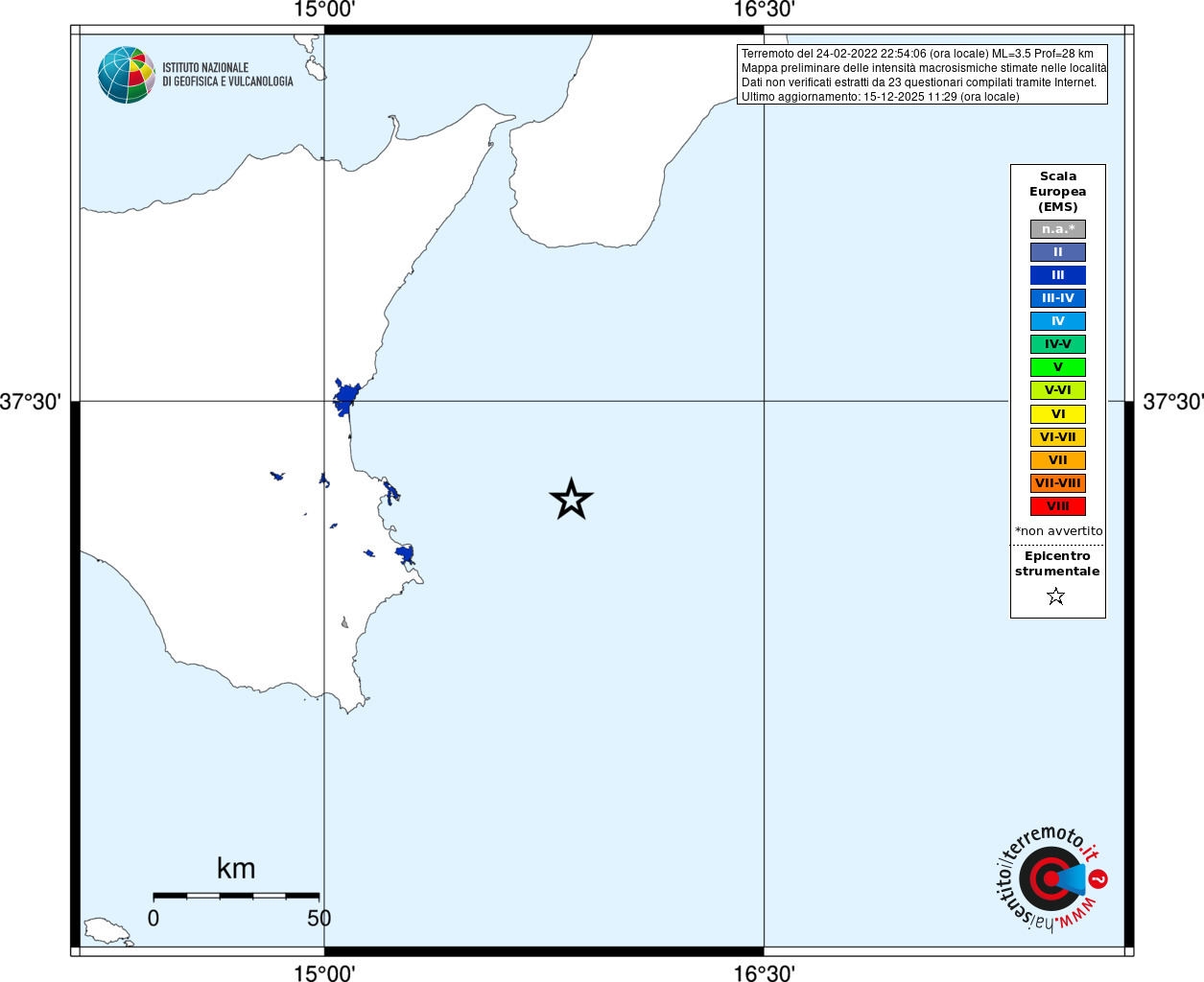
Task: Click the 'Dati non verificati estratti da 23 questionari' line
Action: pyautogui.click(x=919, y=82)
